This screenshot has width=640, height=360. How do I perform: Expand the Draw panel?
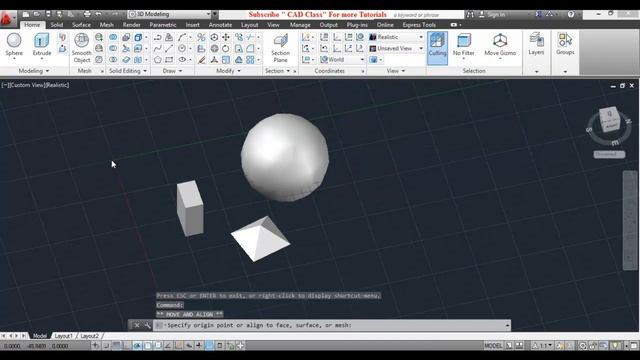tap(172, 71)
